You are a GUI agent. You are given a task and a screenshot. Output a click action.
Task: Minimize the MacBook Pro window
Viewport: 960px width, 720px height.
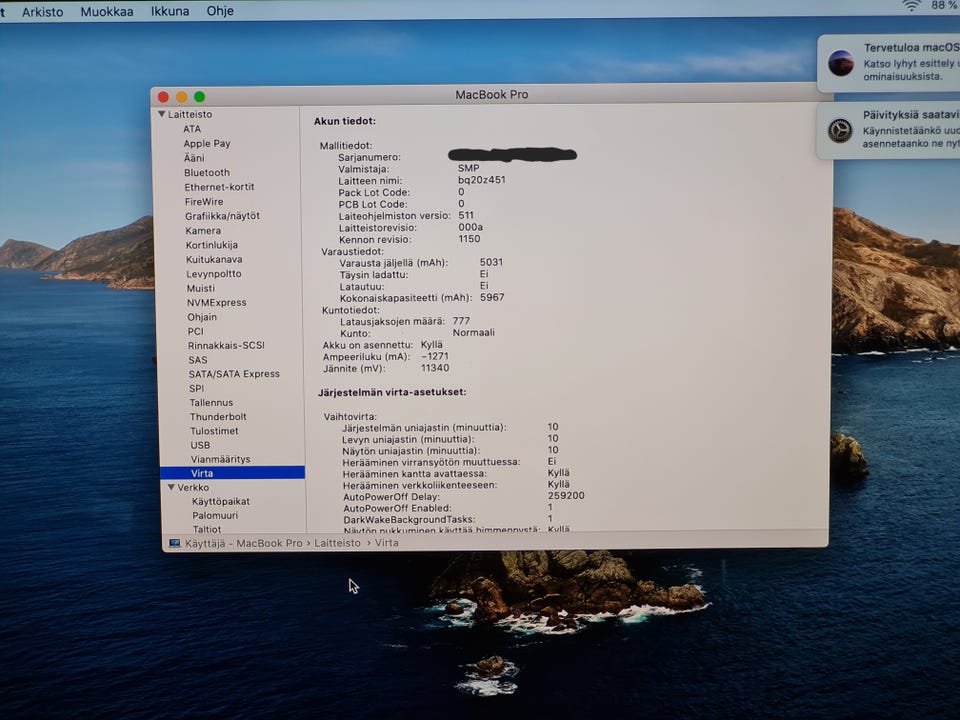point(181,97)
